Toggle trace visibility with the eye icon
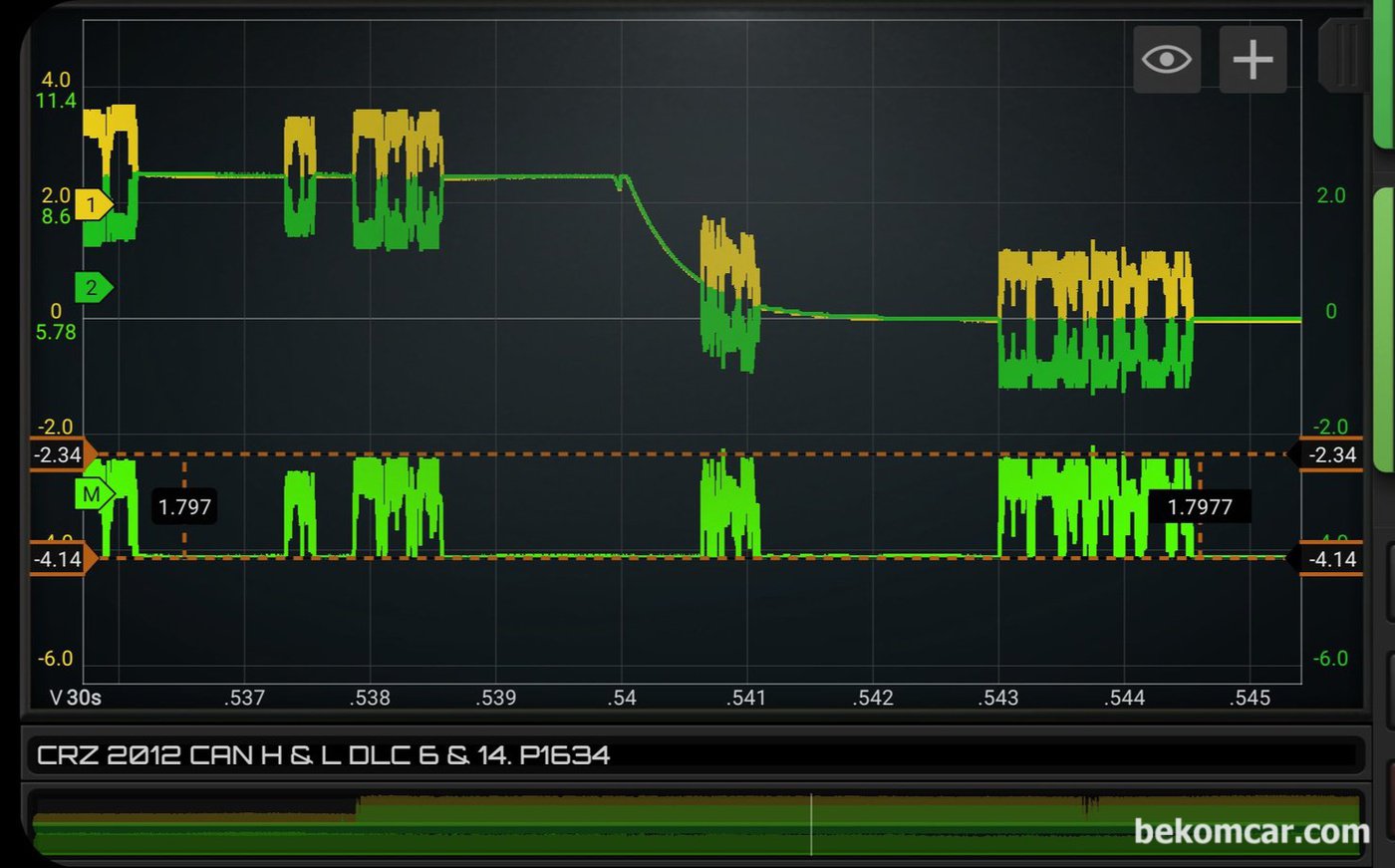Image resolution: width=1395 pixels, height=868 pixels. (1166, 60)
